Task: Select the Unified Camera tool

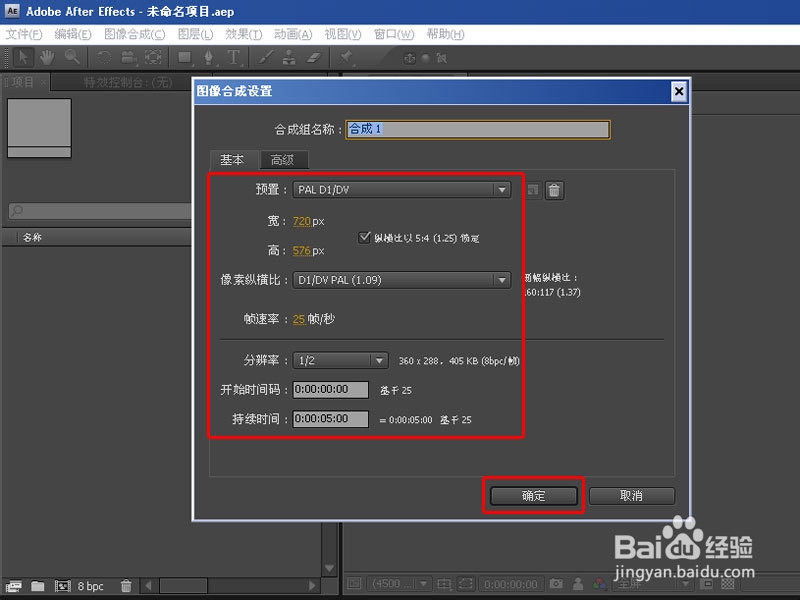Action: 128,57
